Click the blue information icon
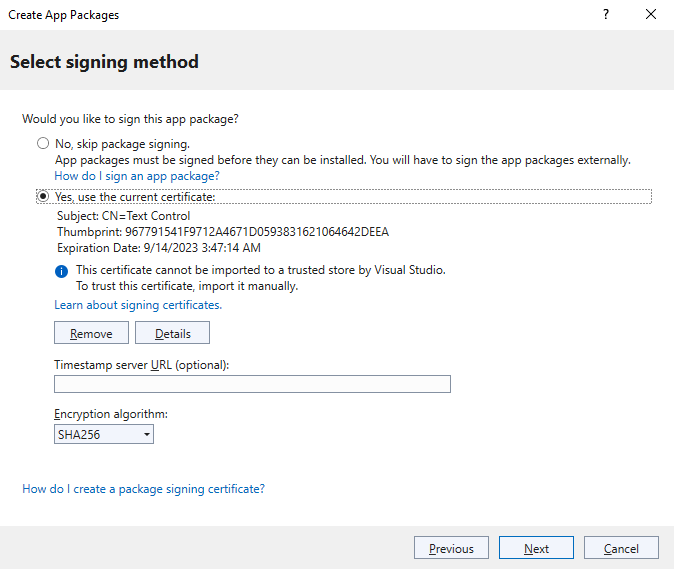The height and width of the screenshot is (569, 674). pos(61,272)
